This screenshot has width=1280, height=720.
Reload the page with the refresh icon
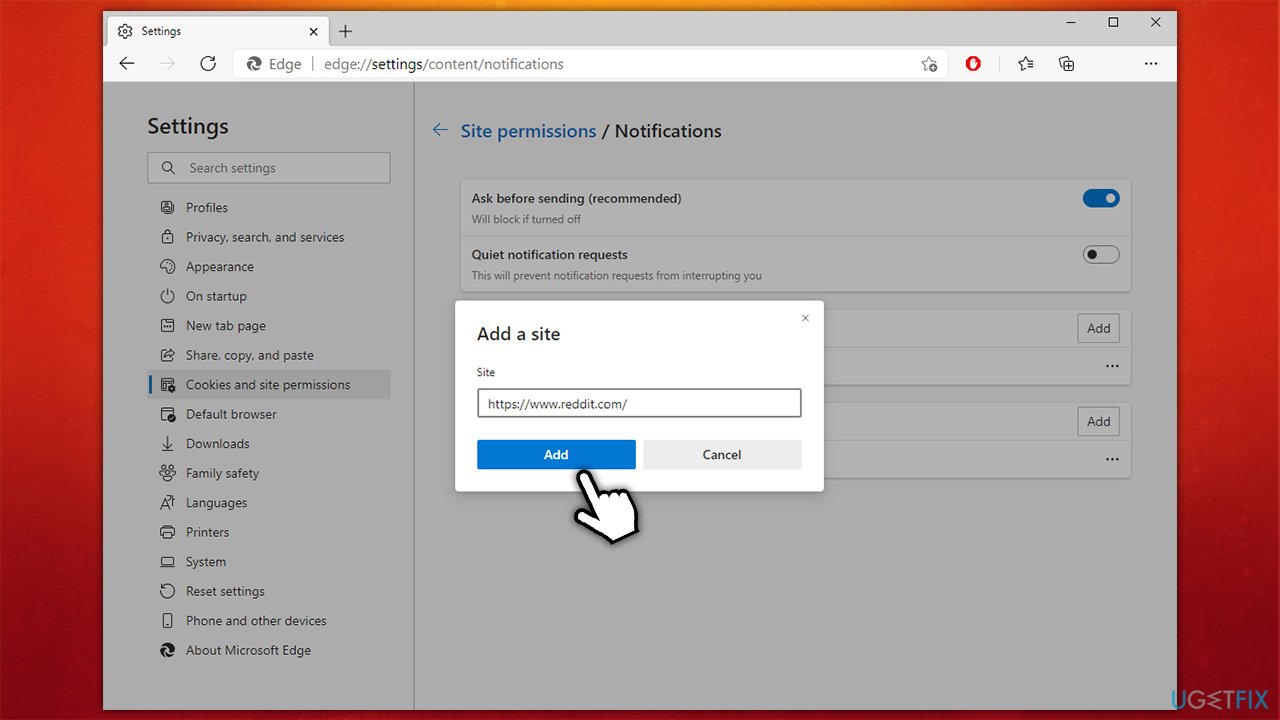click(208, 63)
